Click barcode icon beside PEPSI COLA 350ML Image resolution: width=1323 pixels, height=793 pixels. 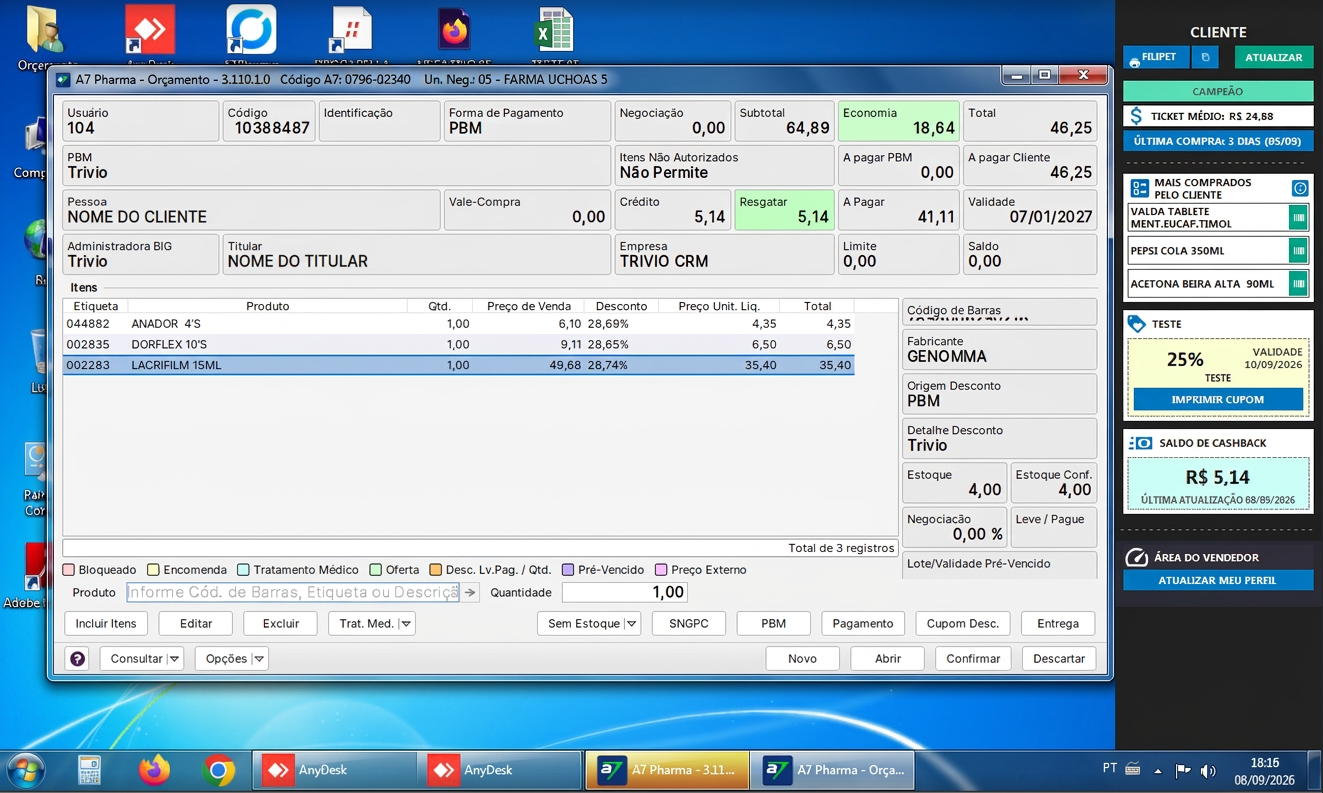click(1298, 251)
